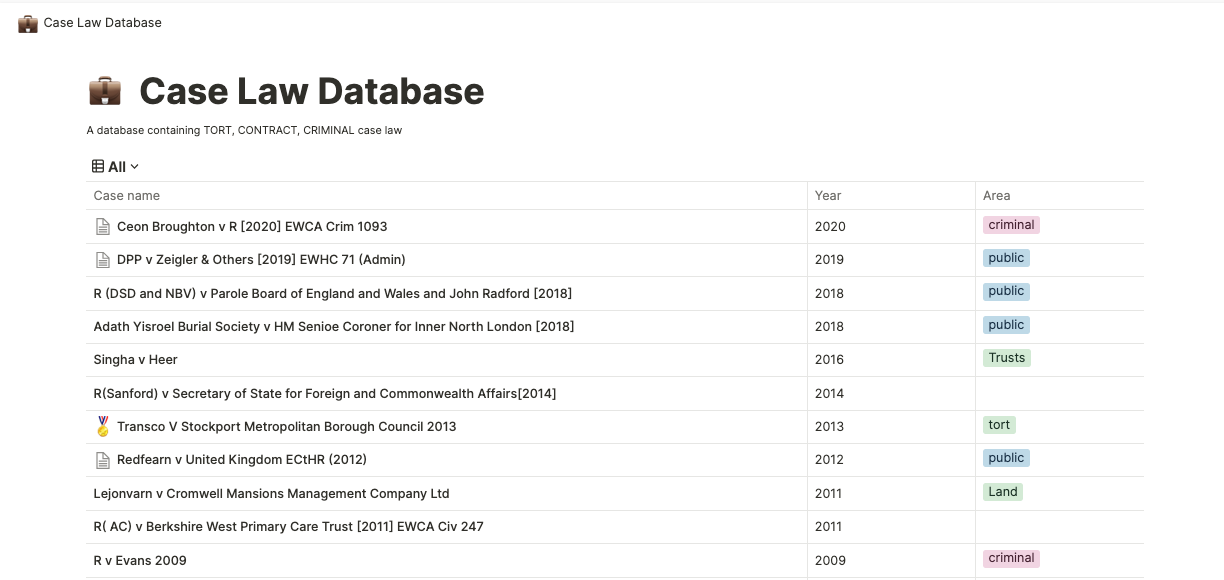This screenshot has width=1224, height=580.
Task: Expand the All view dropdown chevron
Action: (135, 167)
